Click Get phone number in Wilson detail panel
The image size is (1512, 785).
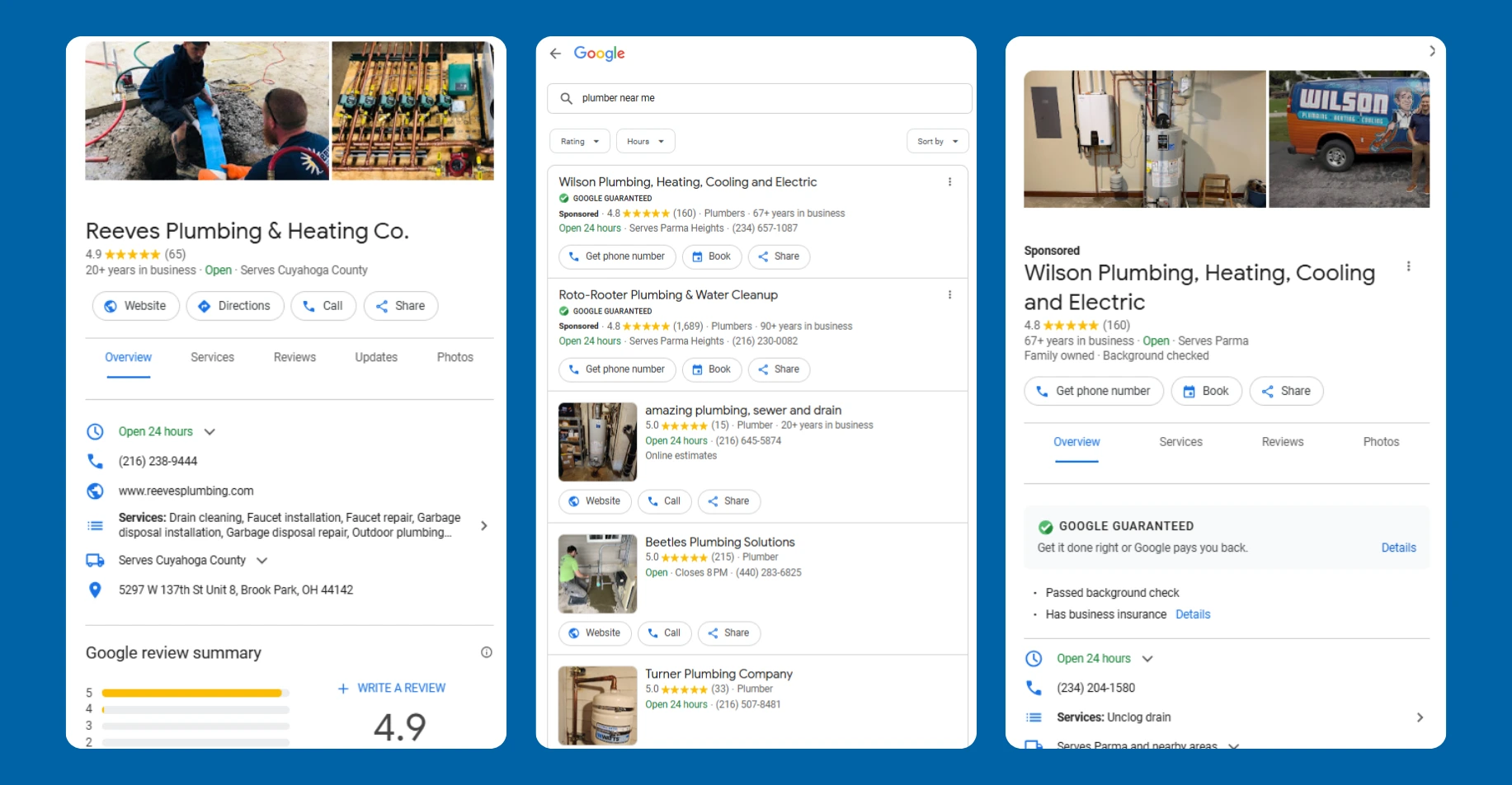[1094, 391]
